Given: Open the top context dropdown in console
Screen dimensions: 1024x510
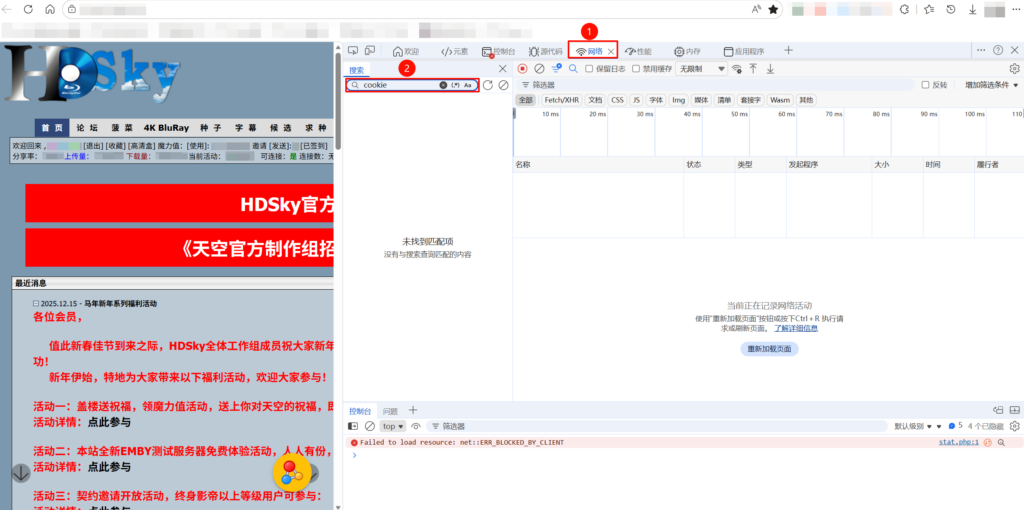Looking at the screenshot, I should (393, 426).
